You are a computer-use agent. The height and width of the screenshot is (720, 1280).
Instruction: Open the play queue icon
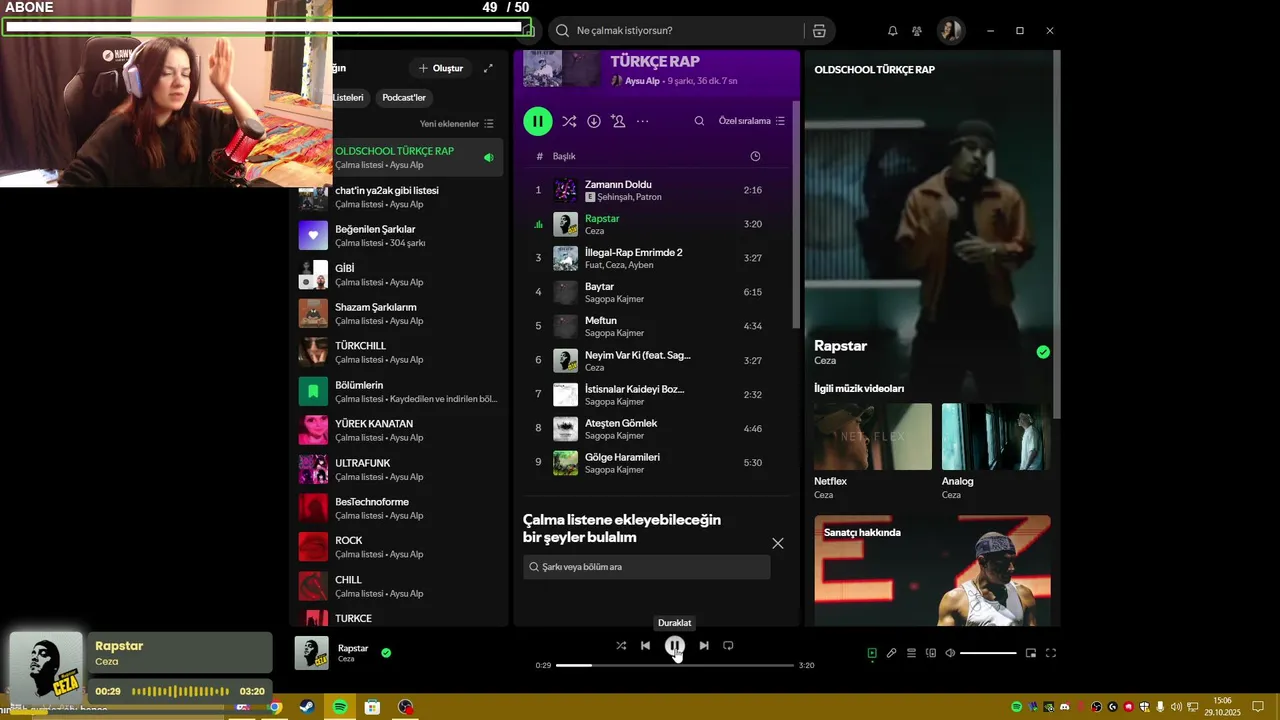point(911,653)
